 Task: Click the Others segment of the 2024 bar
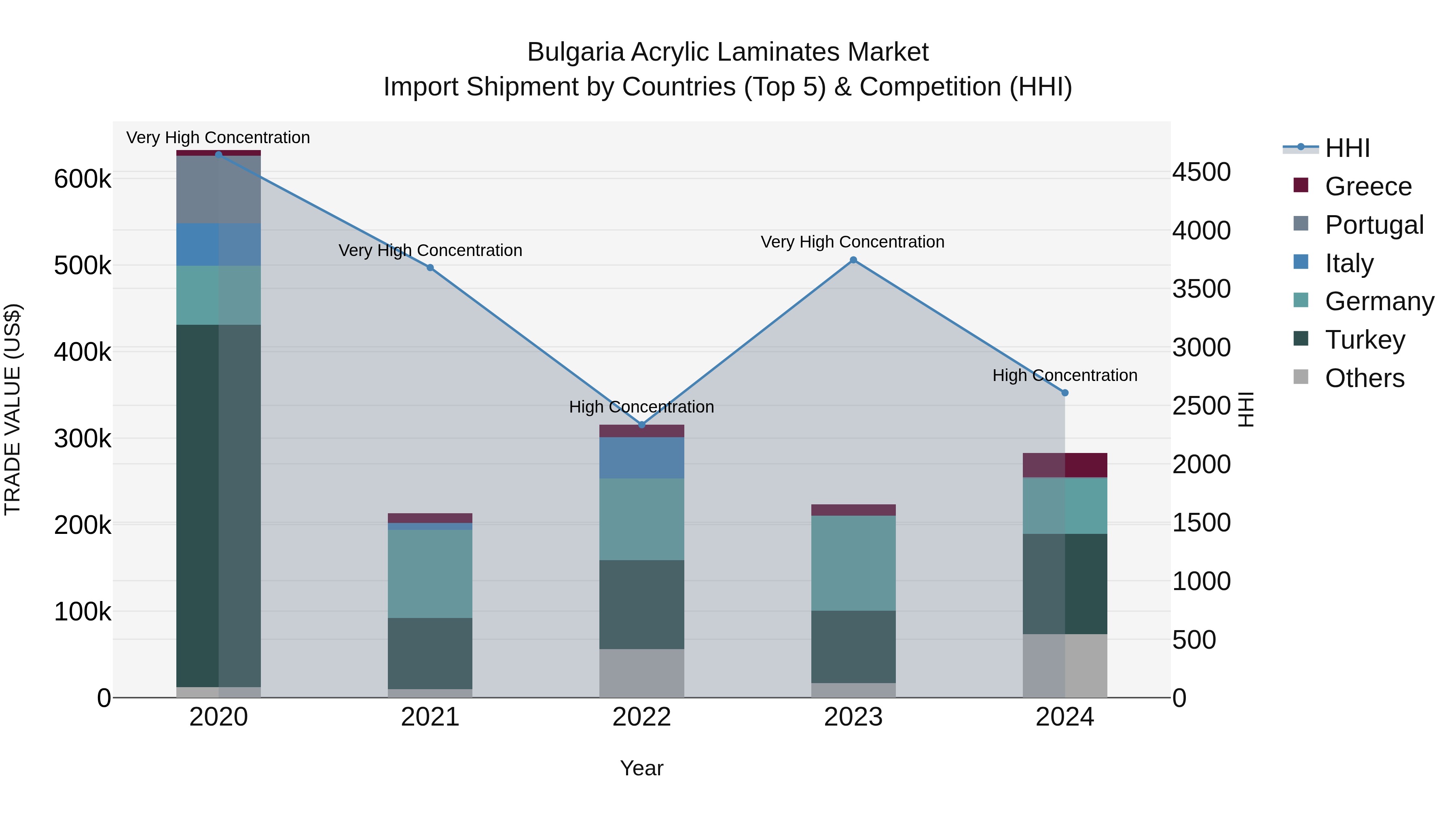coord(1065,667)
